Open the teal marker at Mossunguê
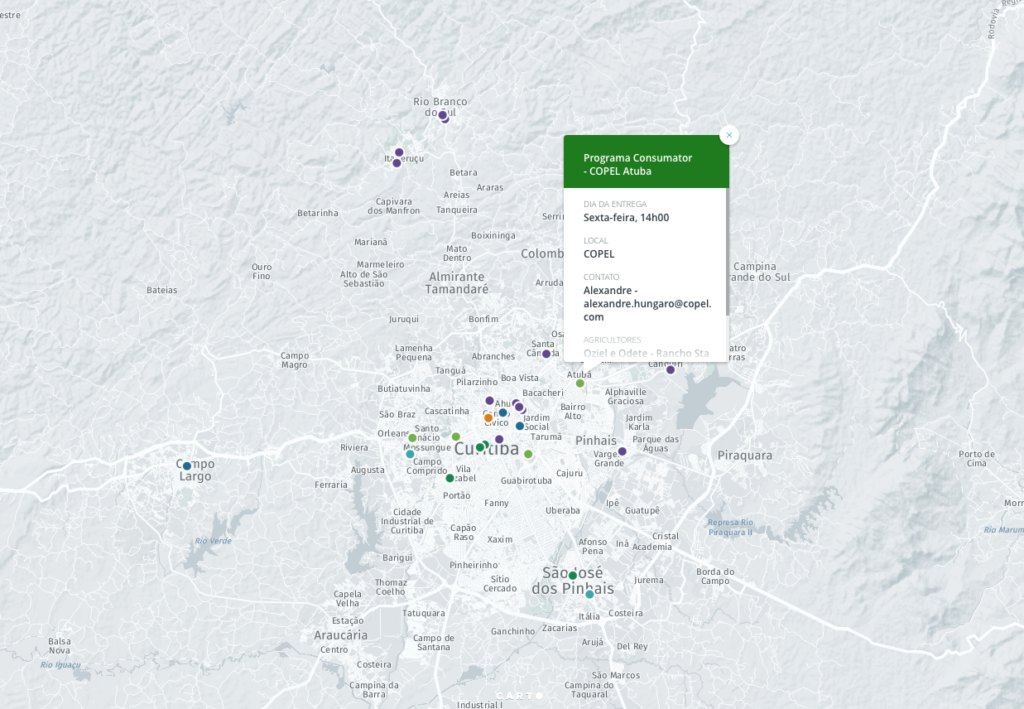The width and height of the screenshot is (1024, 709). pyautogui.click(x=410, y=454)
